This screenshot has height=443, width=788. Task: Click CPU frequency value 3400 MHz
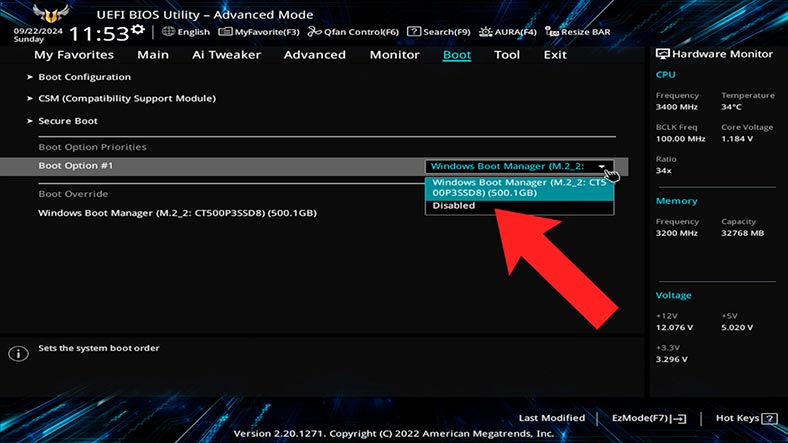coord(676,107)
